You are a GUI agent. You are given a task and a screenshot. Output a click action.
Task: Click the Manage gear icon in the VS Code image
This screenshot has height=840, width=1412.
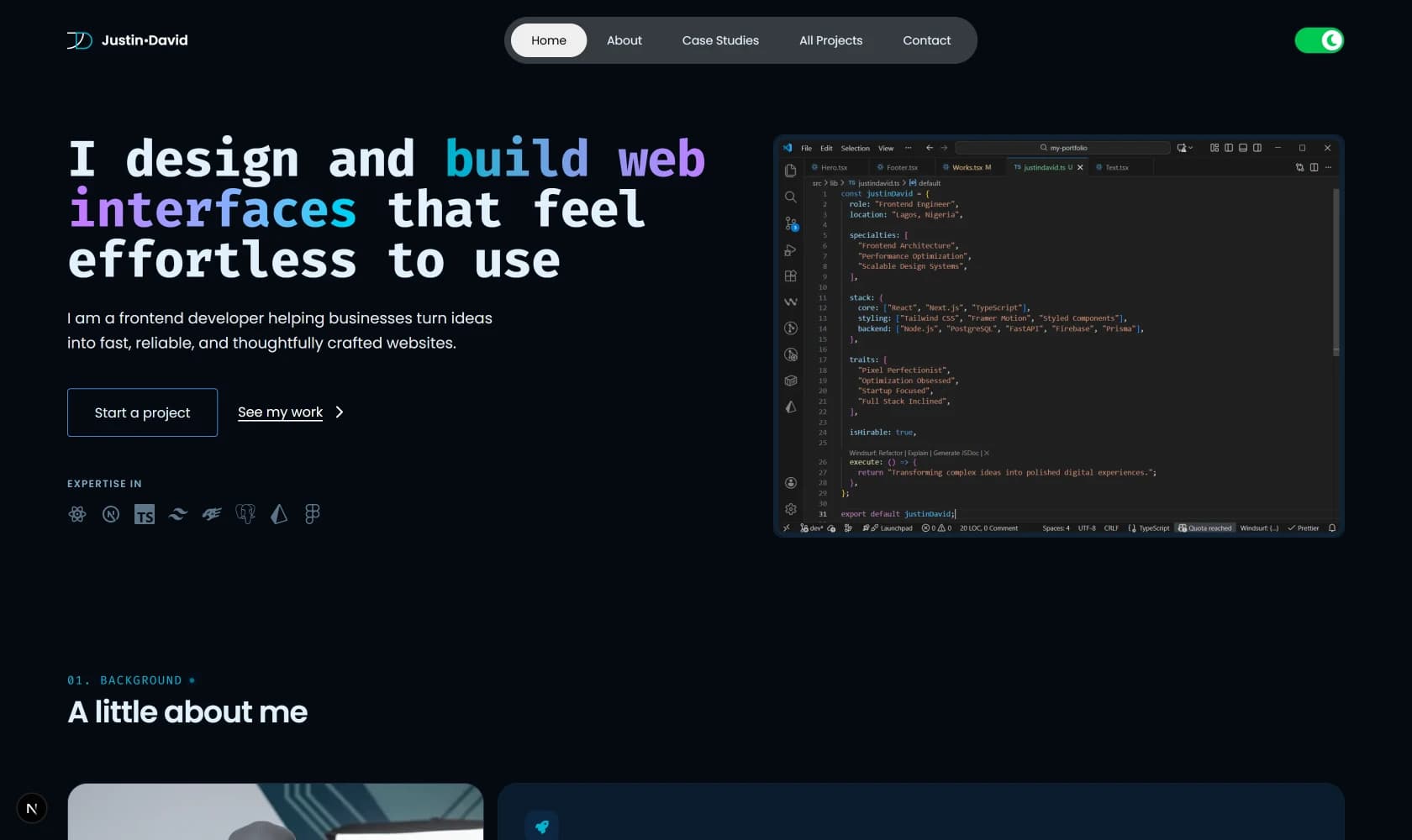(x=791, y=509)
